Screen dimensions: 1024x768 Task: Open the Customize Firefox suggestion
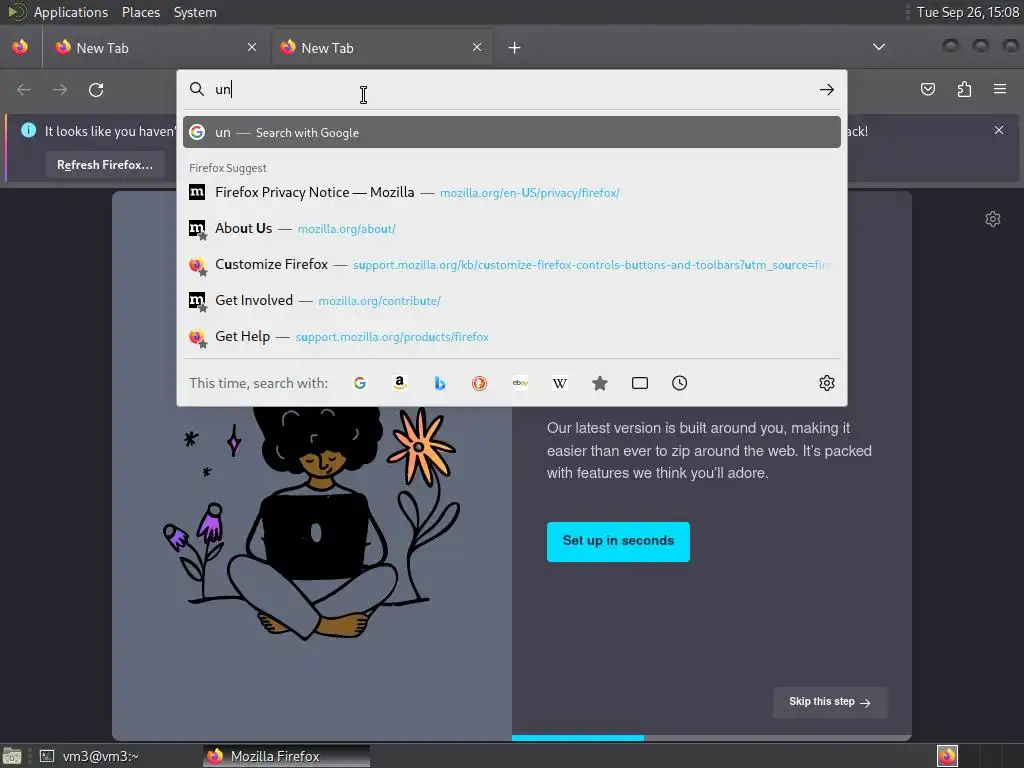tap(512, 264)
